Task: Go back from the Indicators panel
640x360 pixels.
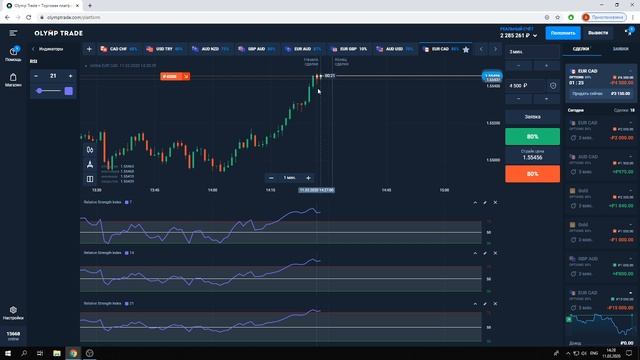Action: point(33,49)
